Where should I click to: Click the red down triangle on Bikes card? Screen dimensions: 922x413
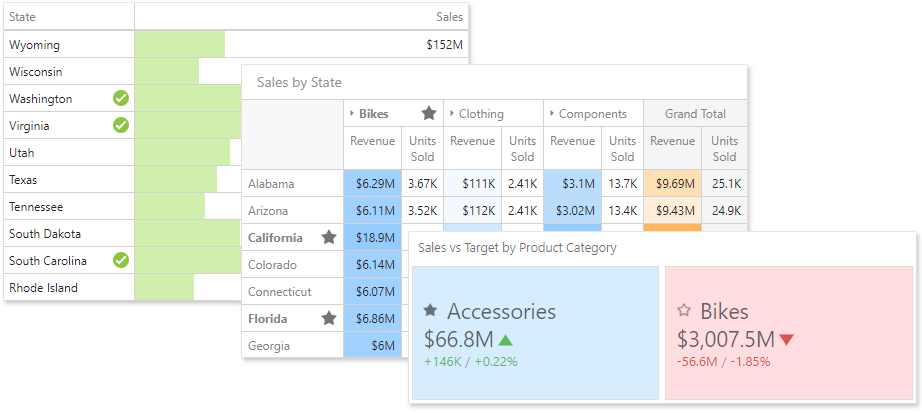coord(786,340)
